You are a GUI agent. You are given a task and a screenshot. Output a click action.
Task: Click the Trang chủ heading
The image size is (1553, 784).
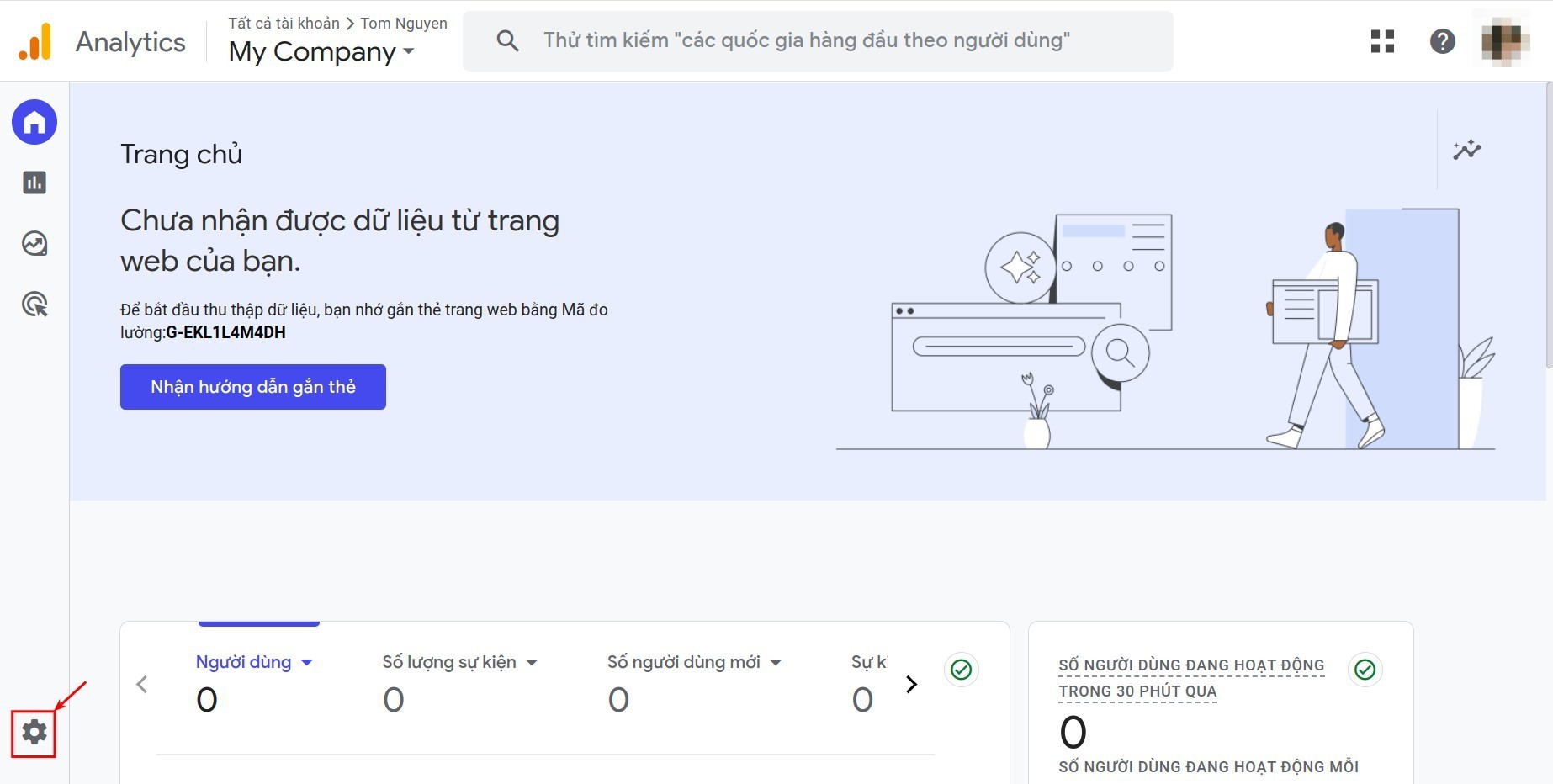tap(182, 154)
